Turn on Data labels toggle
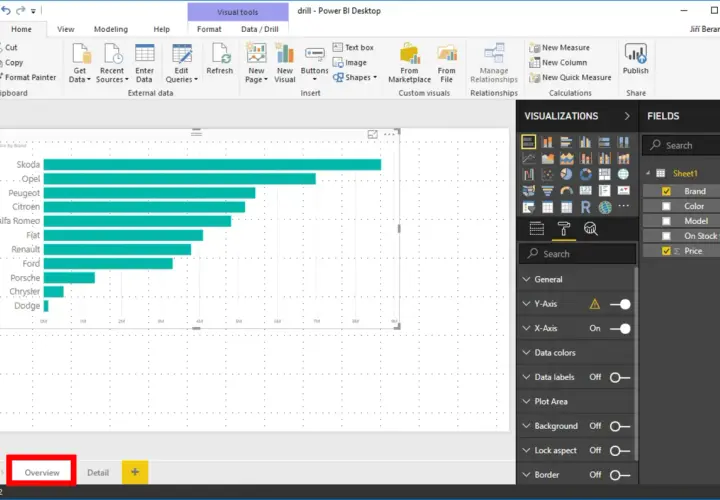Image resolution: width=720 pixels, height=500 pixels. 620,377
